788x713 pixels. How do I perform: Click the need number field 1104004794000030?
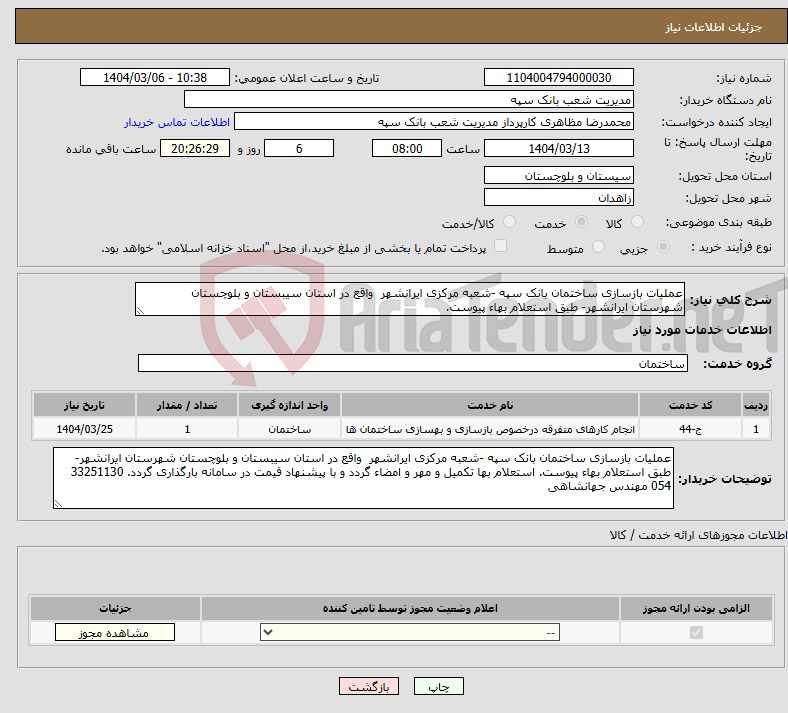click(x=558, y=77)
